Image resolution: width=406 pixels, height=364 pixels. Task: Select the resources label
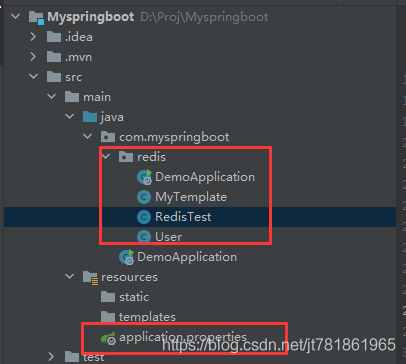(x=129, y=277)
